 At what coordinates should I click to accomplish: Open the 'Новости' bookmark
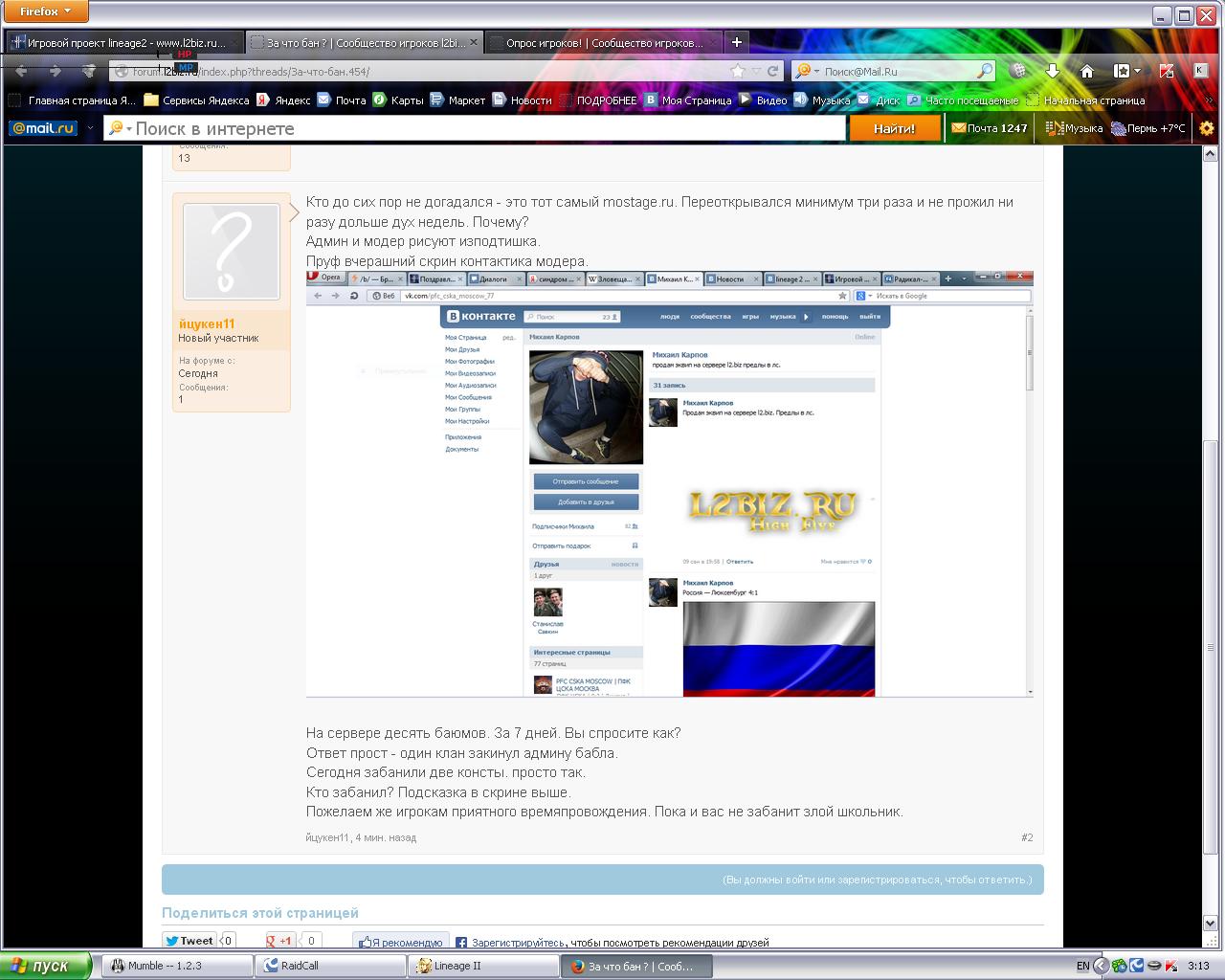522,100
